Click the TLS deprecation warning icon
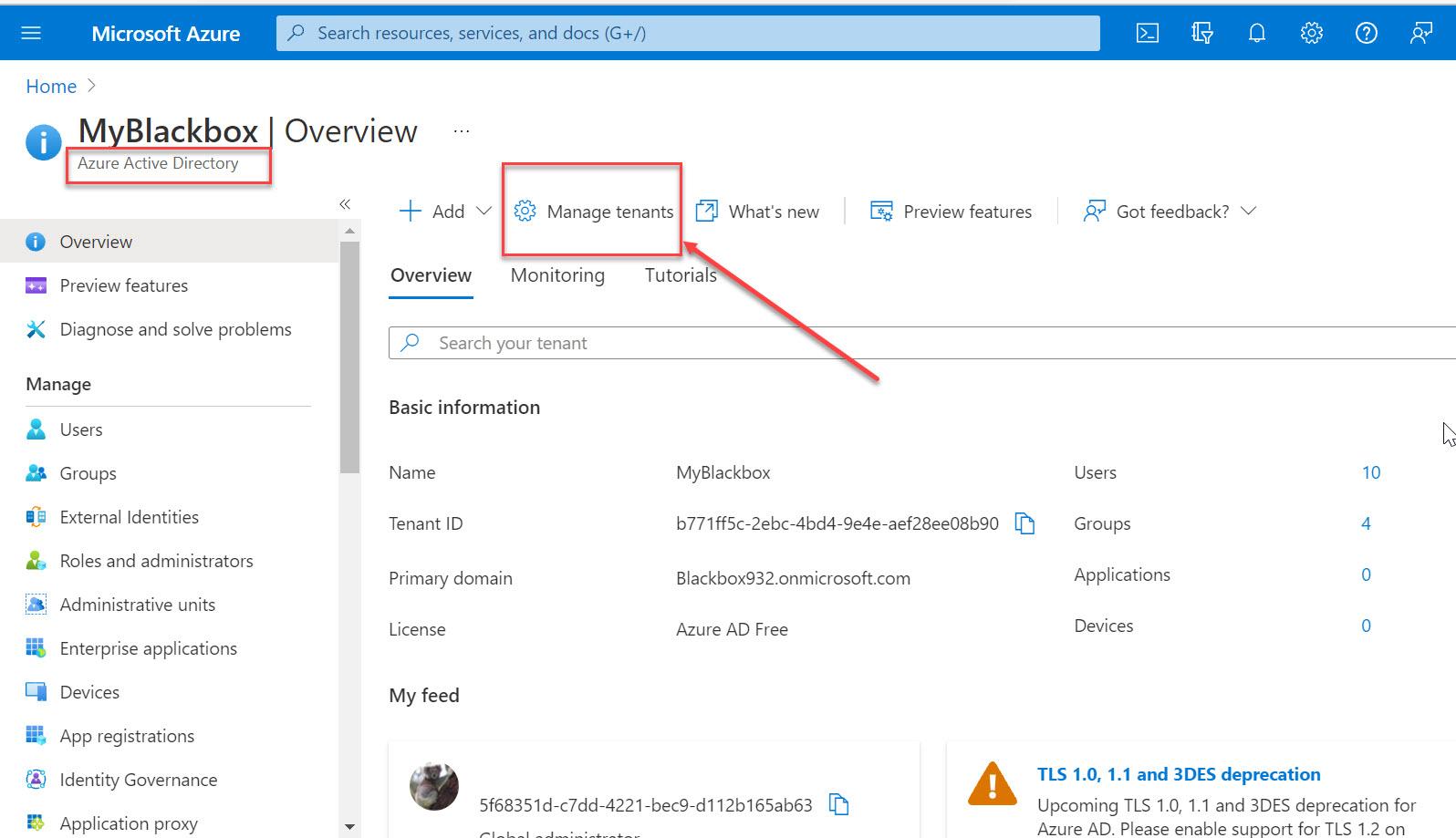 pyautogui.click(x=993, y=782)
